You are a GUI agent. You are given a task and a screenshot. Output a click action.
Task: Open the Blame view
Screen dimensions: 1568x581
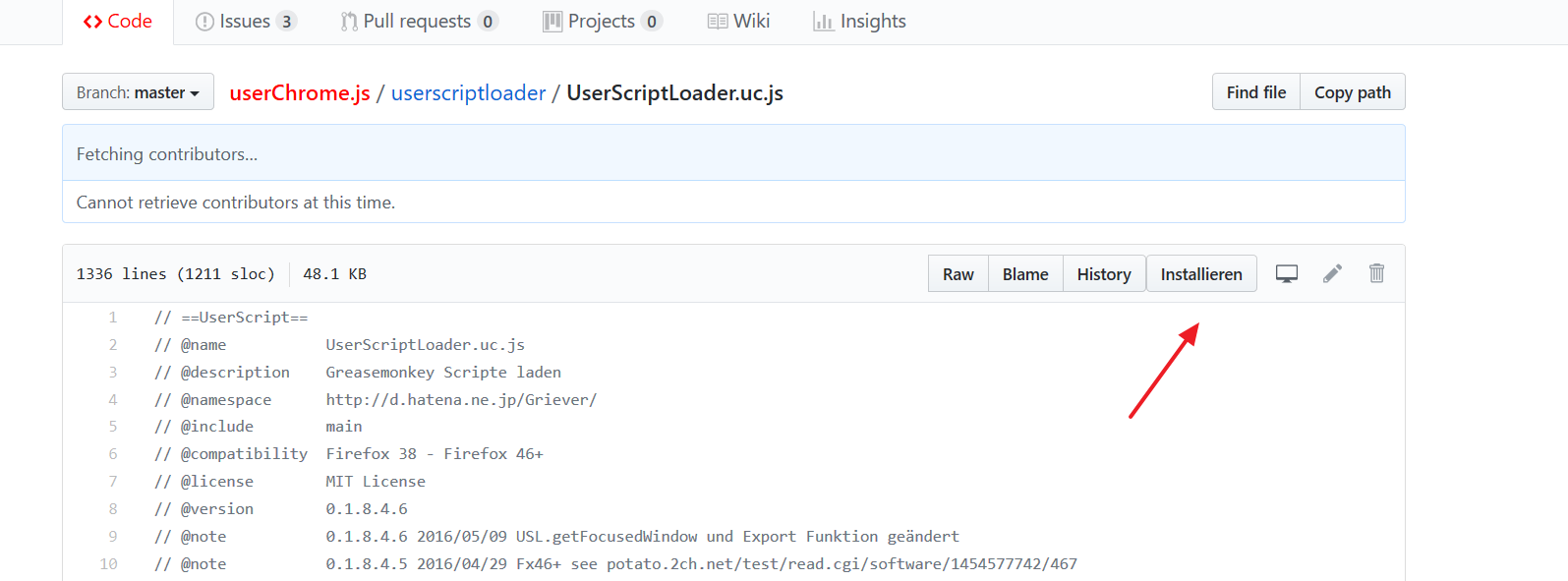tap(1025, 274)
